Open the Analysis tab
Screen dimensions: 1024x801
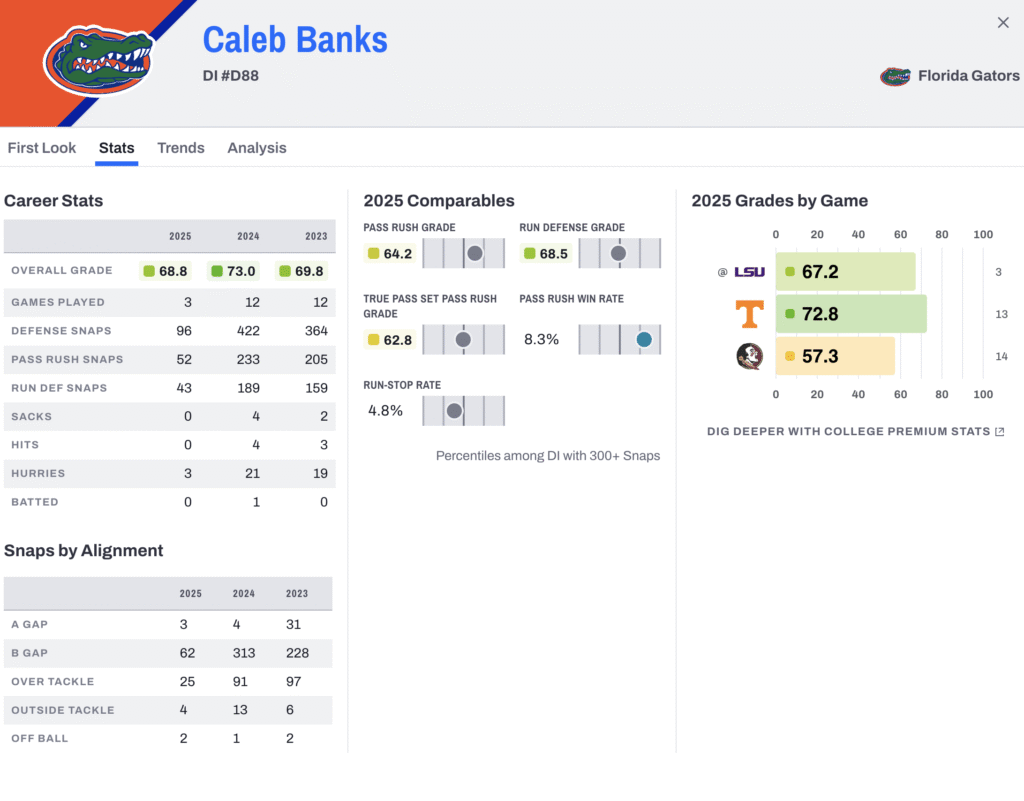(257, 148)
